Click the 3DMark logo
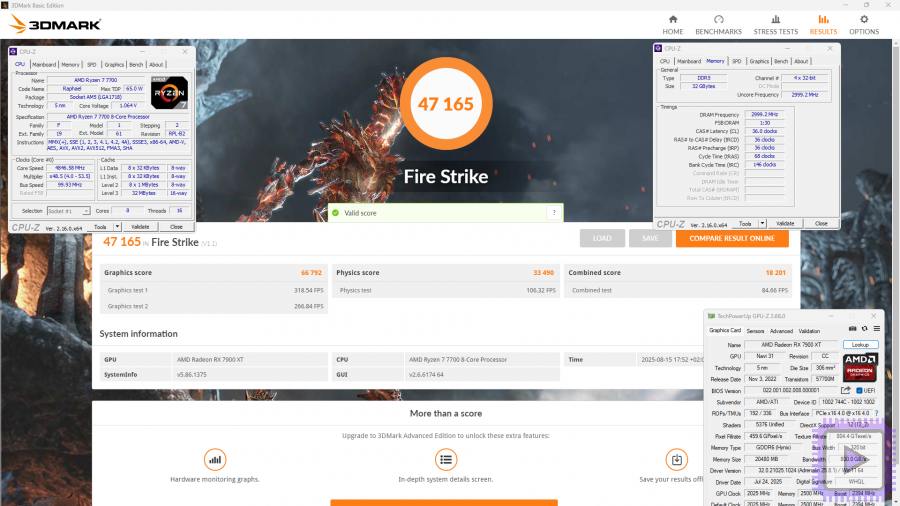This screenshot has height=506, width=900. [x=56, y=24]
